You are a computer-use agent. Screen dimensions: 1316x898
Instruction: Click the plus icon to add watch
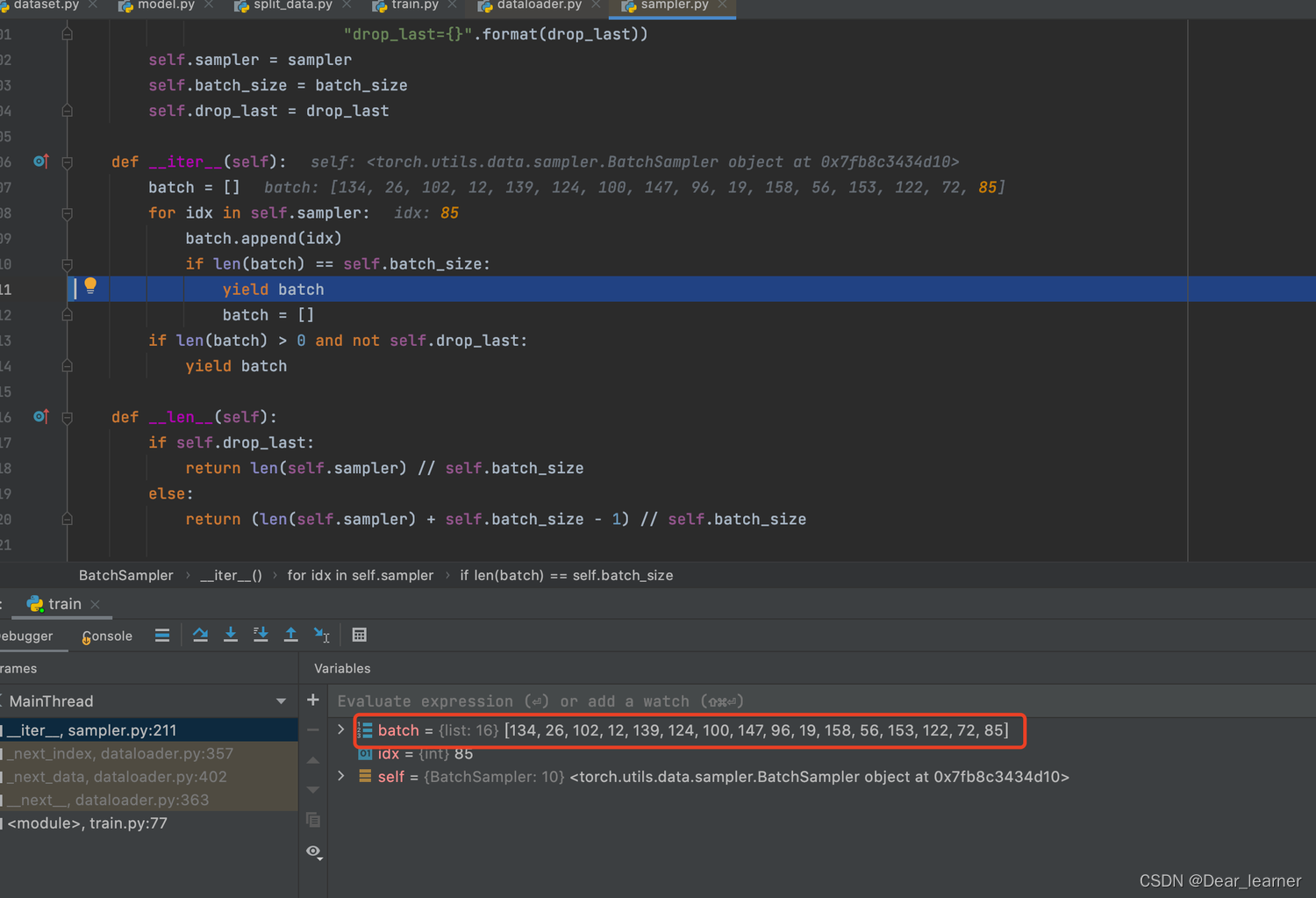pos(313,700)
